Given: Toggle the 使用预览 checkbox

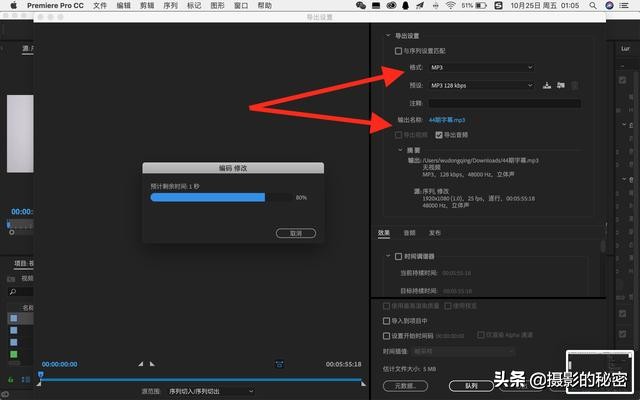Looking at the screenshot, I should [x=448, y=306].
